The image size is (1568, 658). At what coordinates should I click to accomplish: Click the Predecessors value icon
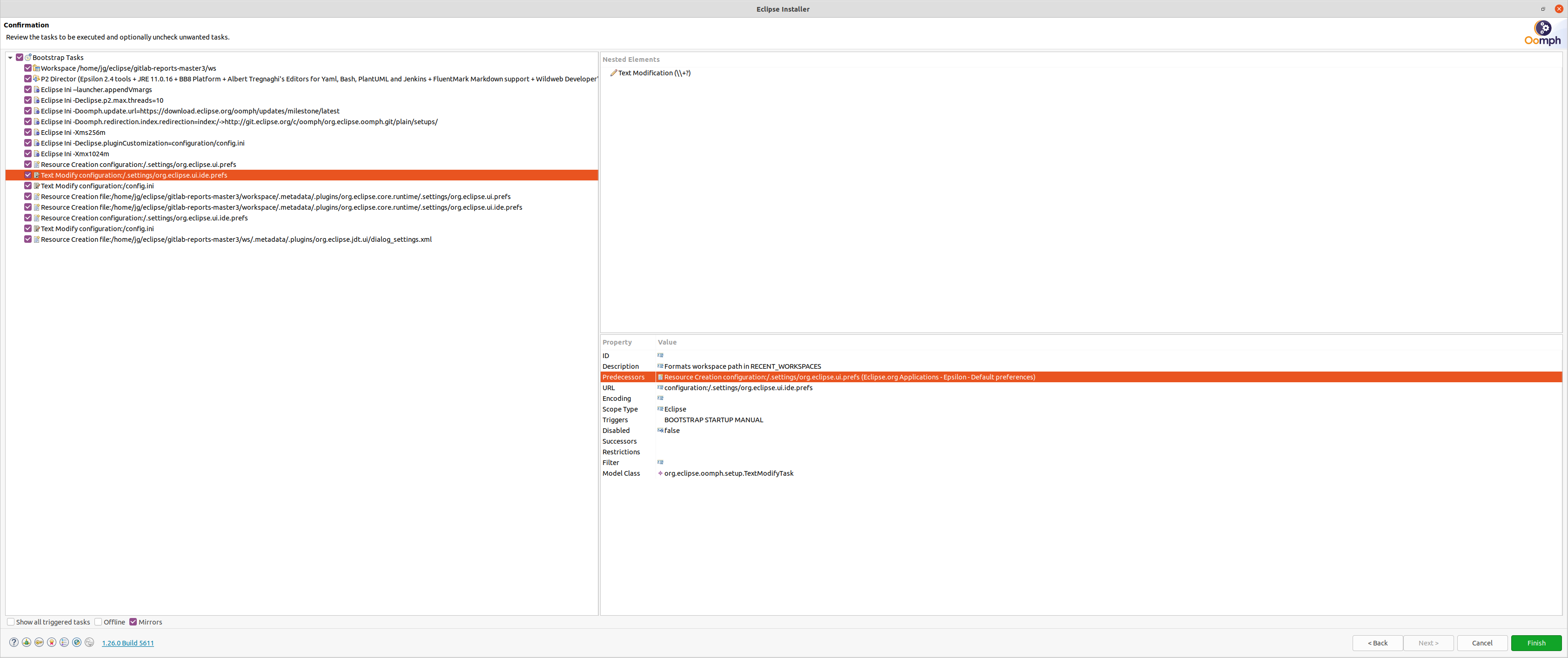point(660,377)
